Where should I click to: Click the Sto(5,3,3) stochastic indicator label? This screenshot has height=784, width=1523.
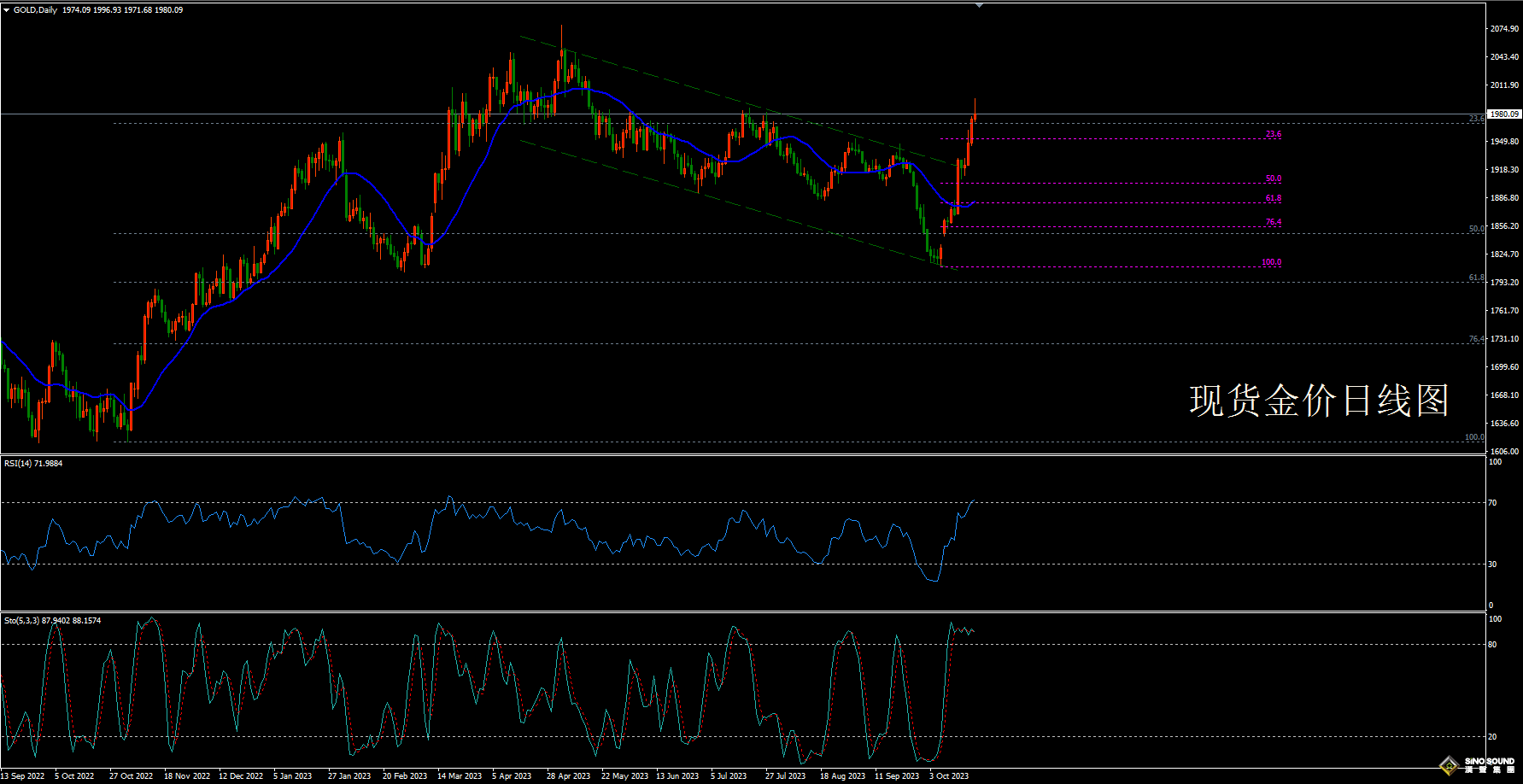(52, 621)
